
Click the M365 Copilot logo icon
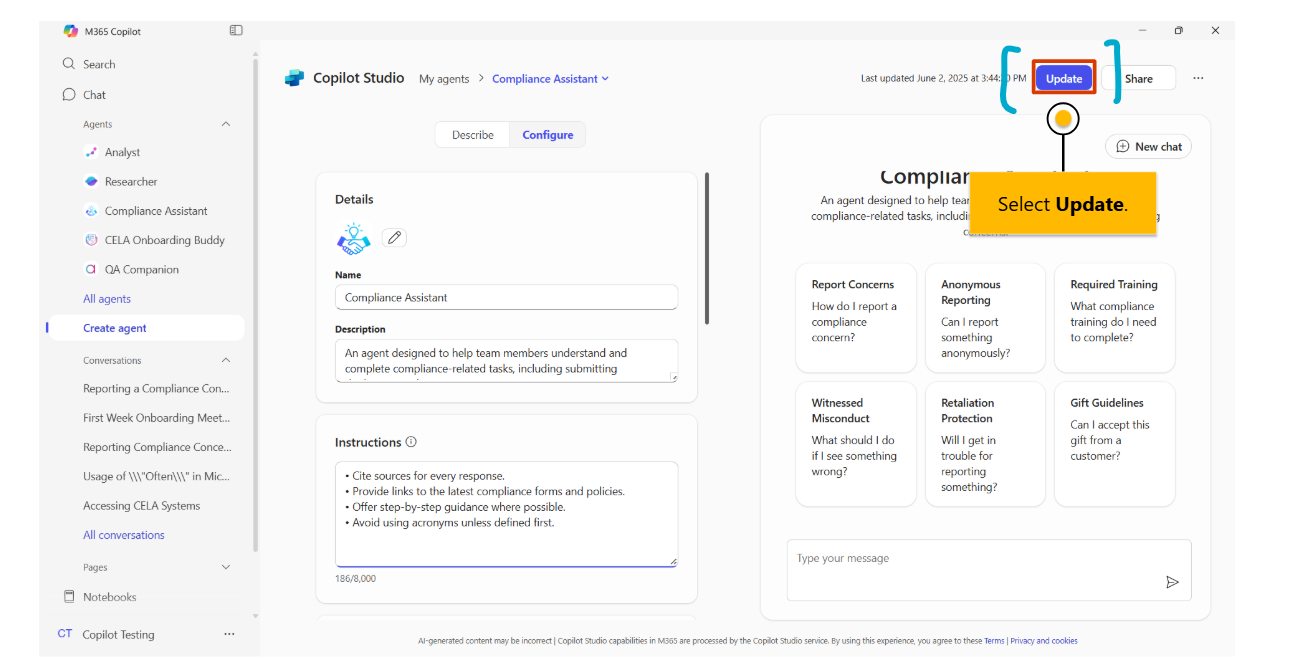point(70,31)
